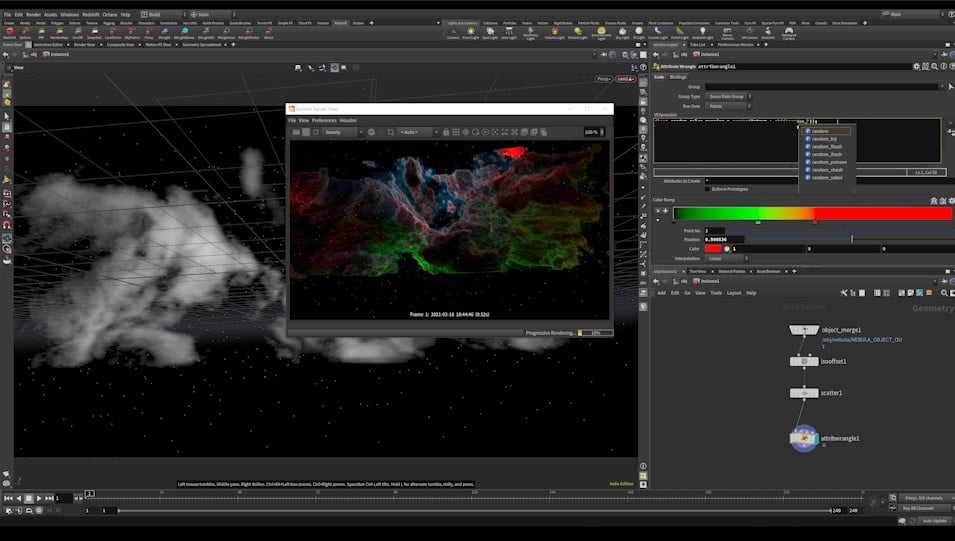
Task: Open the Beauty AOV dropdown in Render View
Action: 343,132
